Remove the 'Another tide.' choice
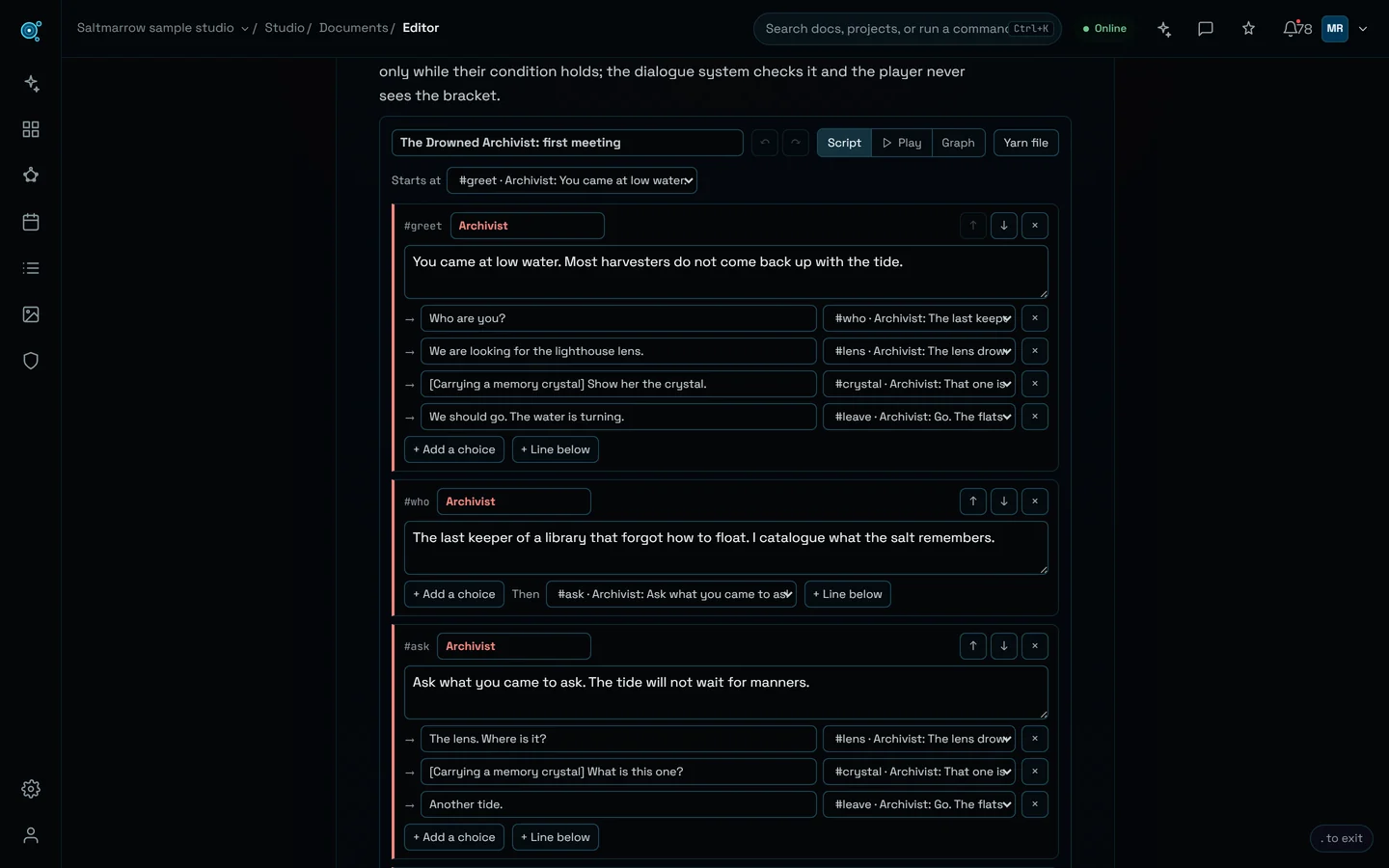The height and width of the screenshot is (868, 1389). point(1035,804)
